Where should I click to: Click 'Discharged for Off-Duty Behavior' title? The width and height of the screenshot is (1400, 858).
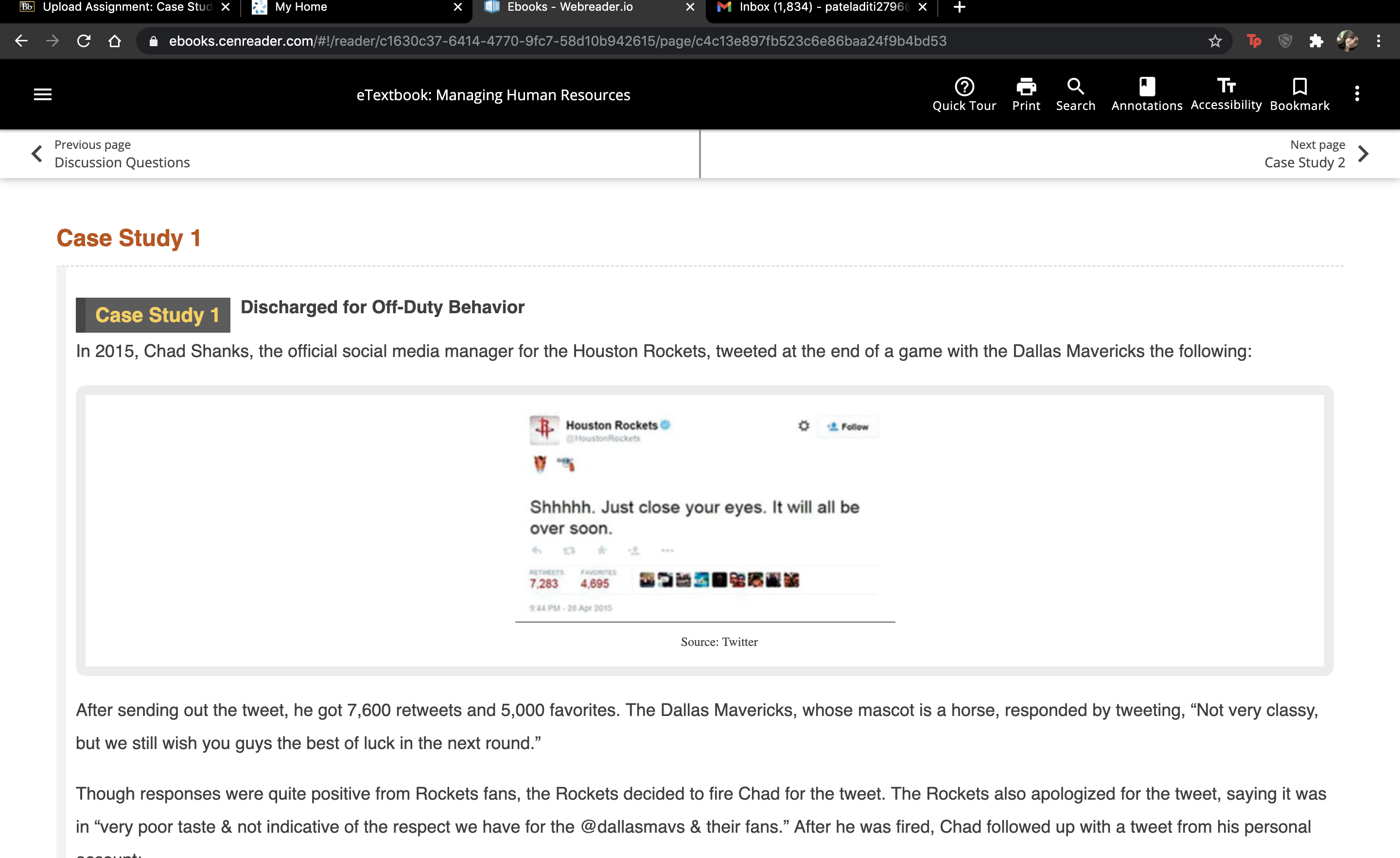coord(383,307)
